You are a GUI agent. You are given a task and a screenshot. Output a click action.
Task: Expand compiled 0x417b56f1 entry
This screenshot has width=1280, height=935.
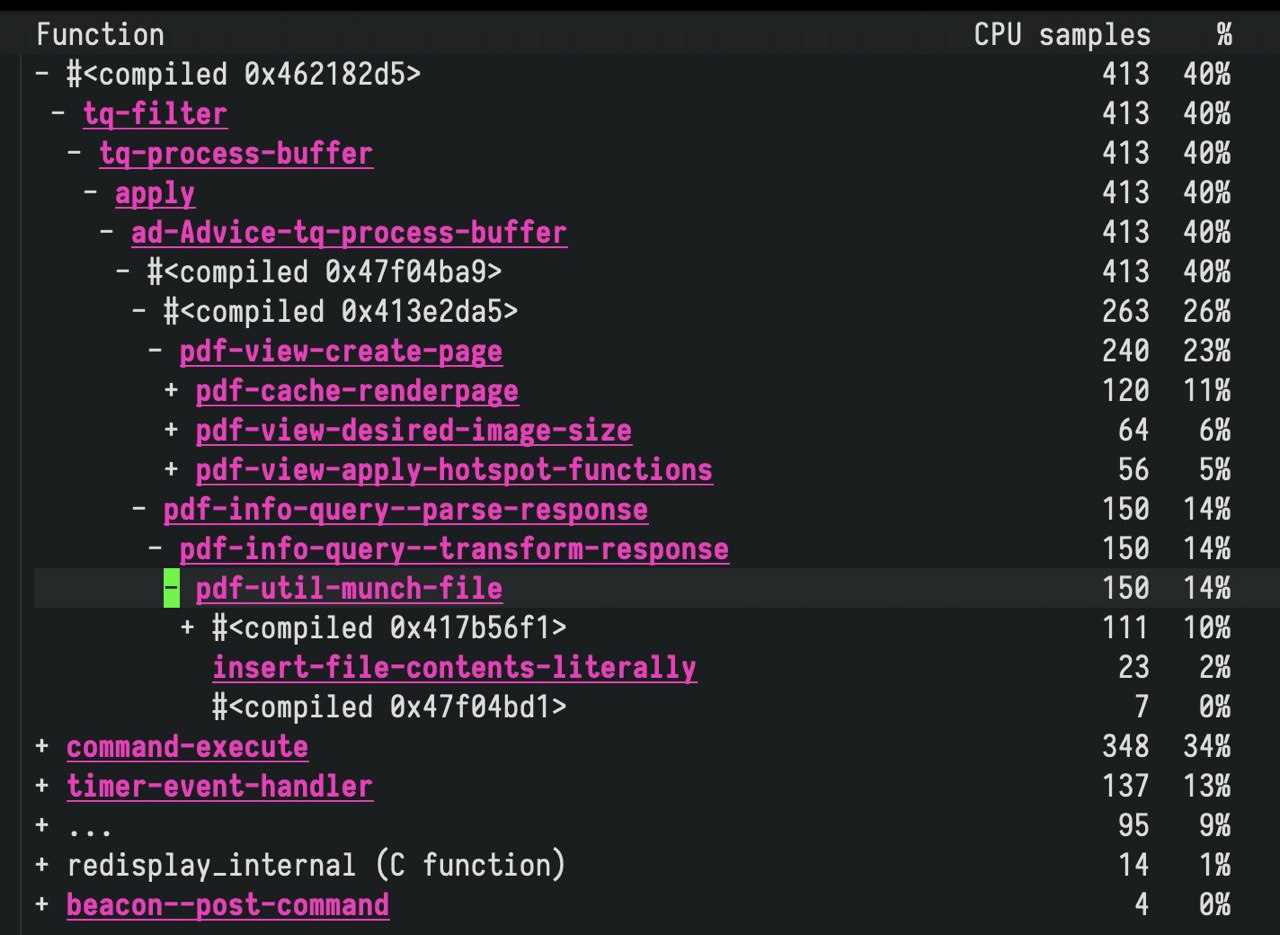pyautogui.click(x=187, y=628)
